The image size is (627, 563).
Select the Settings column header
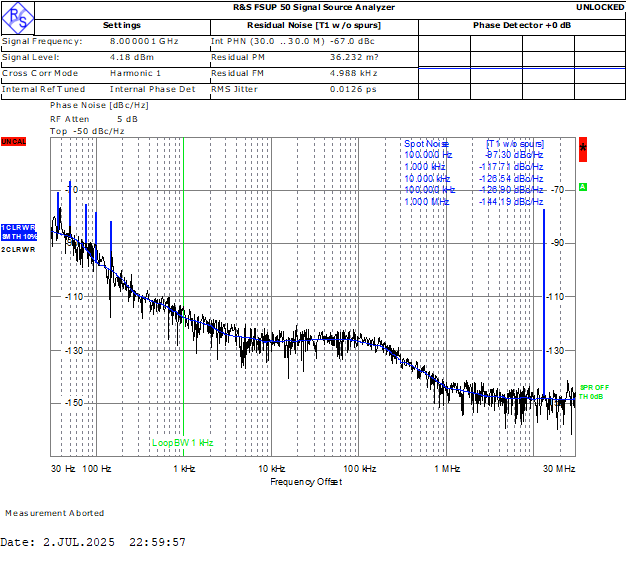click(121, 25)
